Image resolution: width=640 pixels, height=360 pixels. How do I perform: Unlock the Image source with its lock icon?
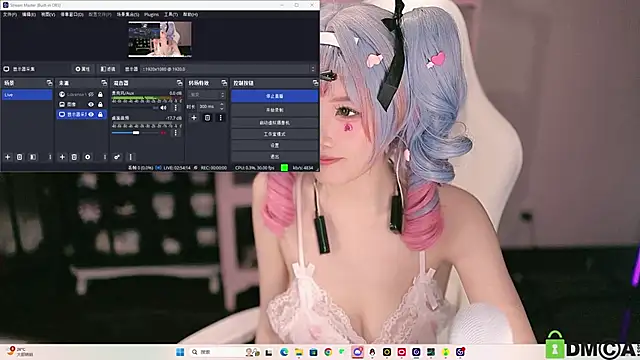click(x=100, y=104)
